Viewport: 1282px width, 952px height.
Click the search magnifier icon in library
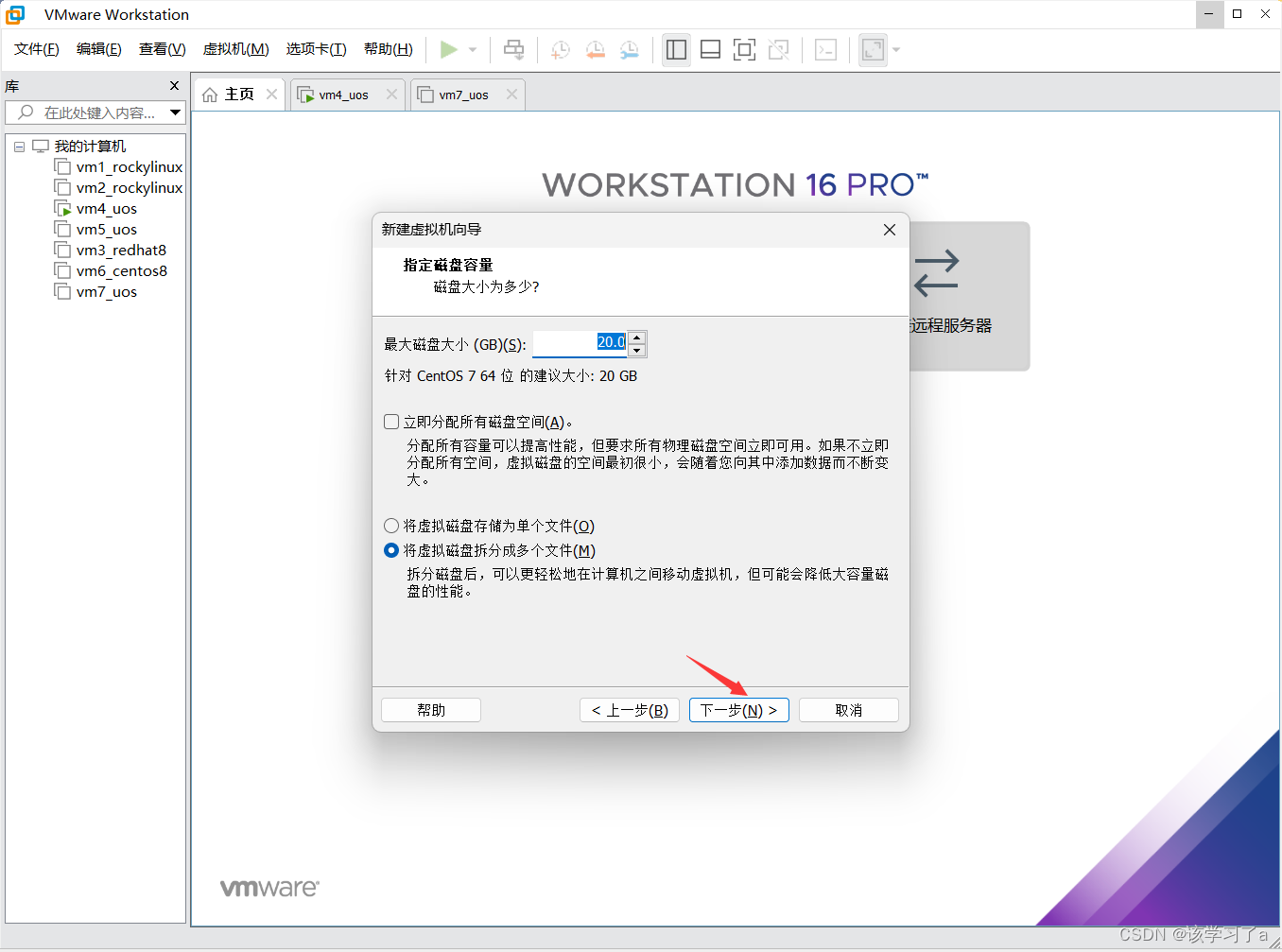point(26,113)
